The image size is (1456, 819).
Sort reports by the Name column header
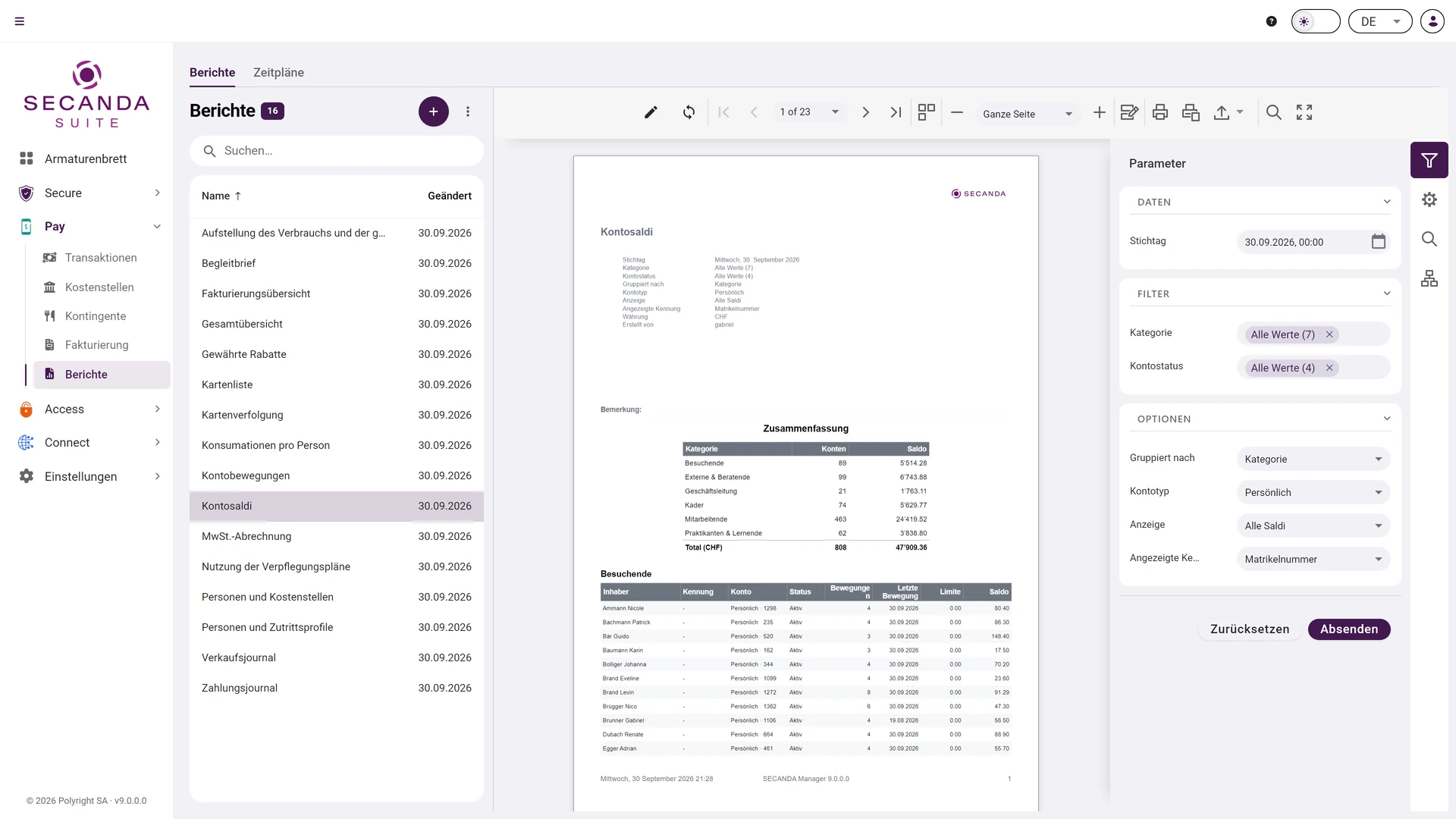pyautogui.click(x=221, y=196)
